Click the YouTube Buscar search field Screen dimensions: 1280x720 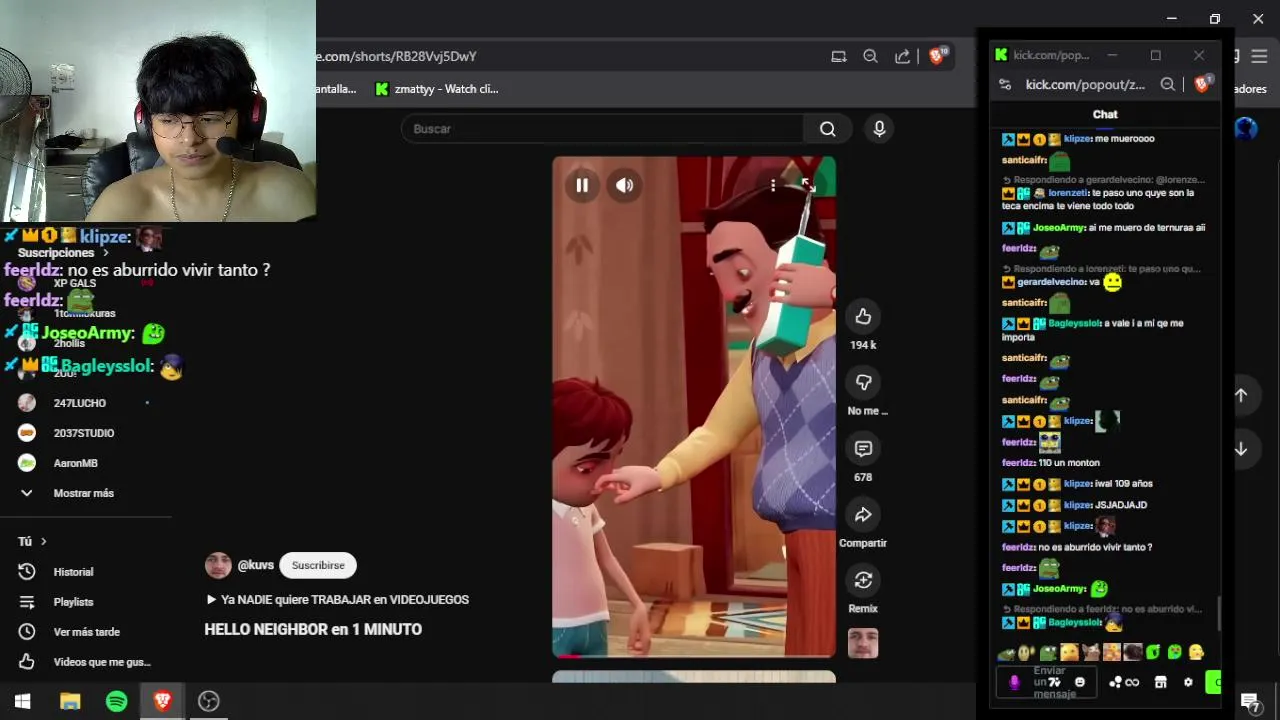[602, 129]
